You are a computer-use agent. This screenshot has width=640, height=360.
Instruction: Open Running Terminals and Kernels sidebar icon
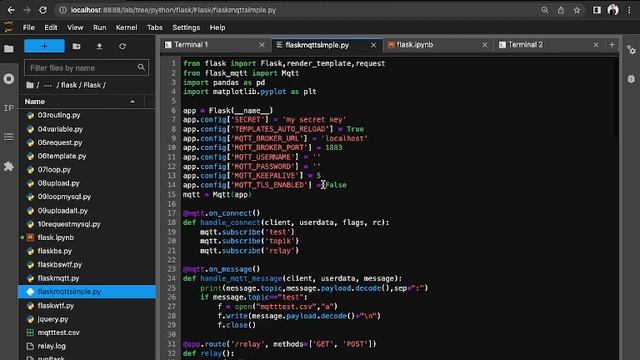click(x=9, y=79)
